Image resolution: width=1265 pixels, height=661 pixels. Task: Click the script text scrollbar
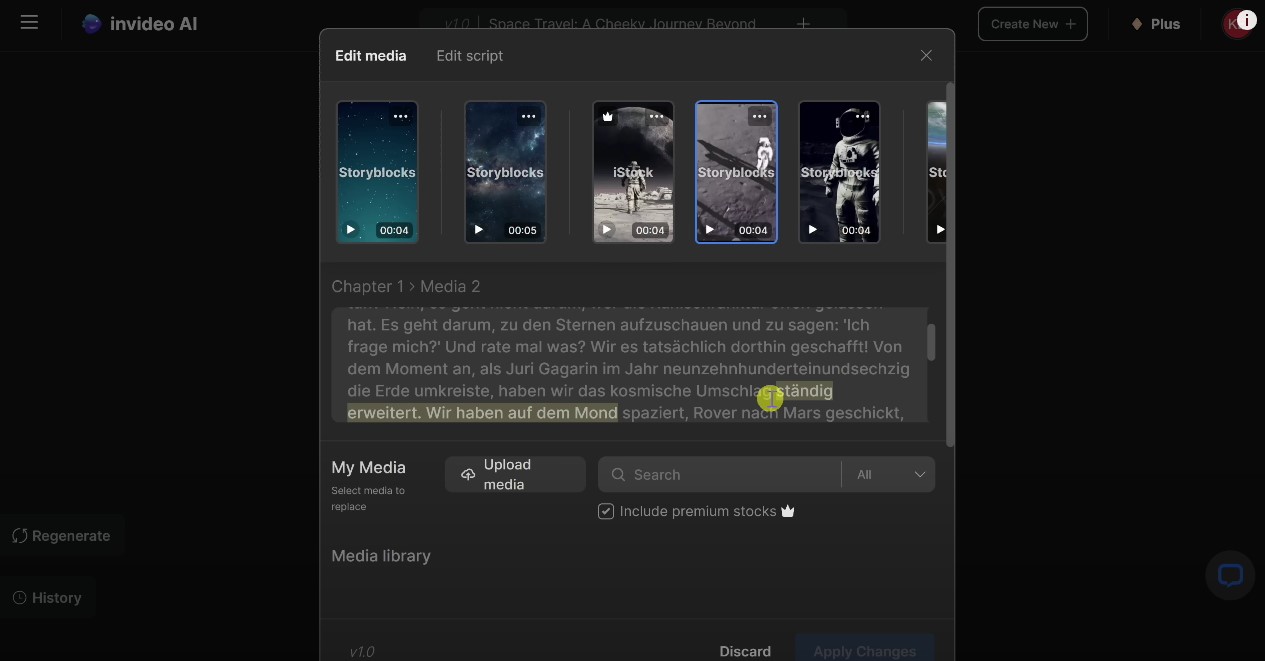pyautogui.click(x=931, y=343)
